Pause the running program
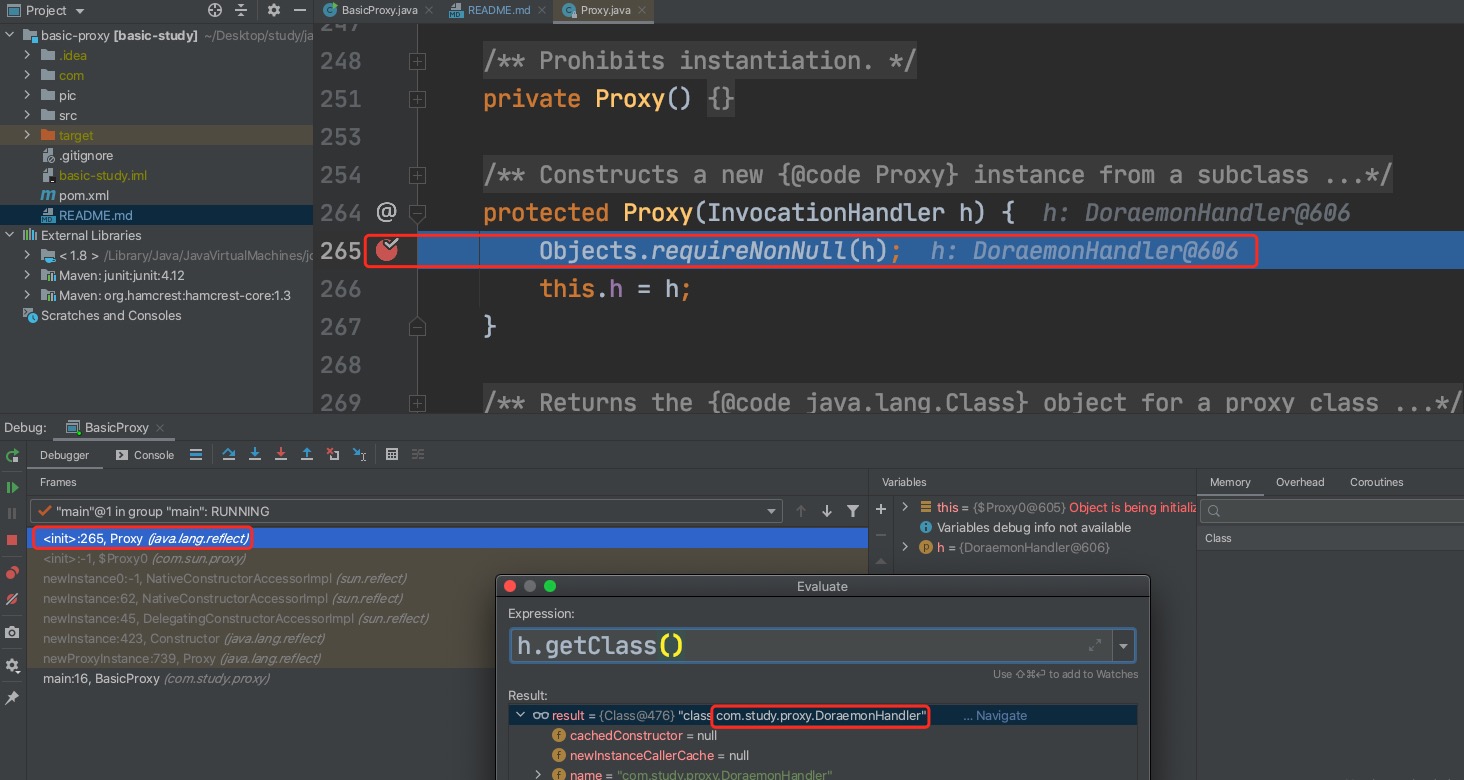Viewport: 1464px width, 780px height. click(12, 513)
